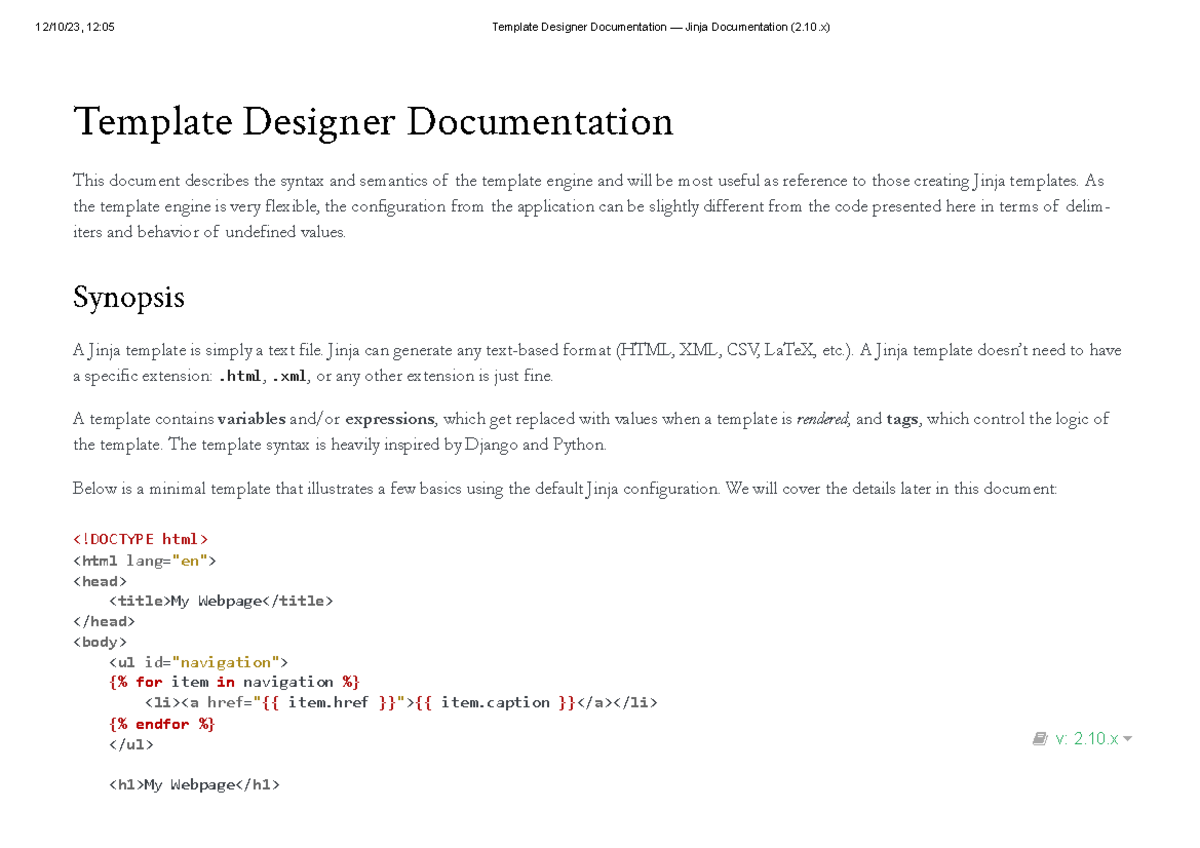Click the 'Template Designer Documentation' page title

click(373, 121)
